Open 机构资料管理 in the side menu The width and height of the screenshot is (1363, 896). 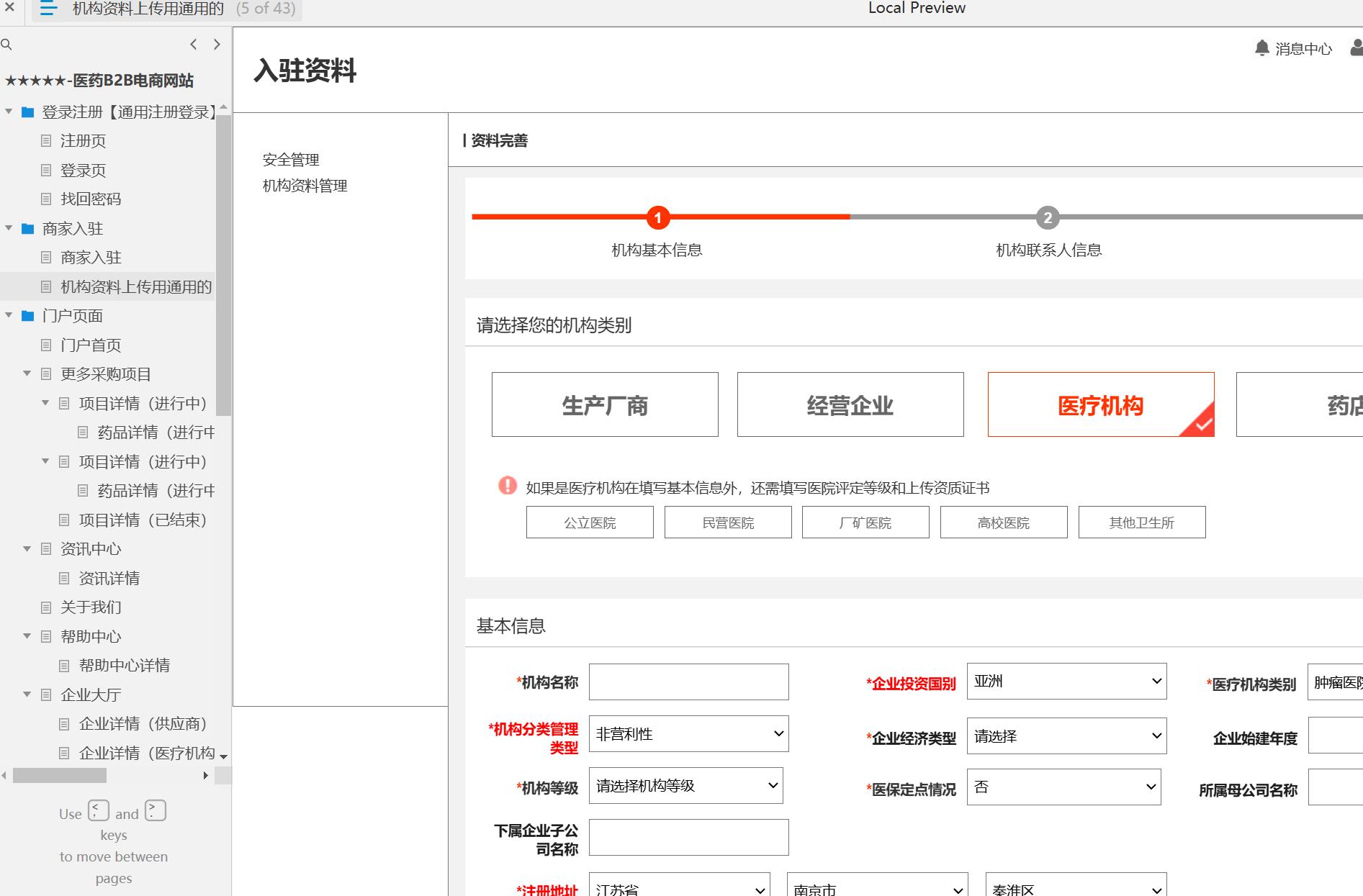tap(305, 186)
